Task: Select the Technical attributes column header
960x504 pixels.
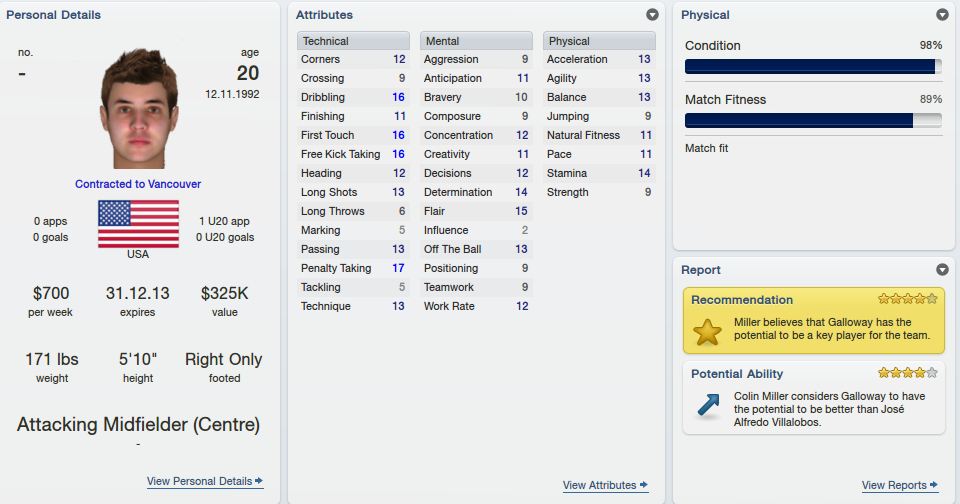Action: coord(353,40)
